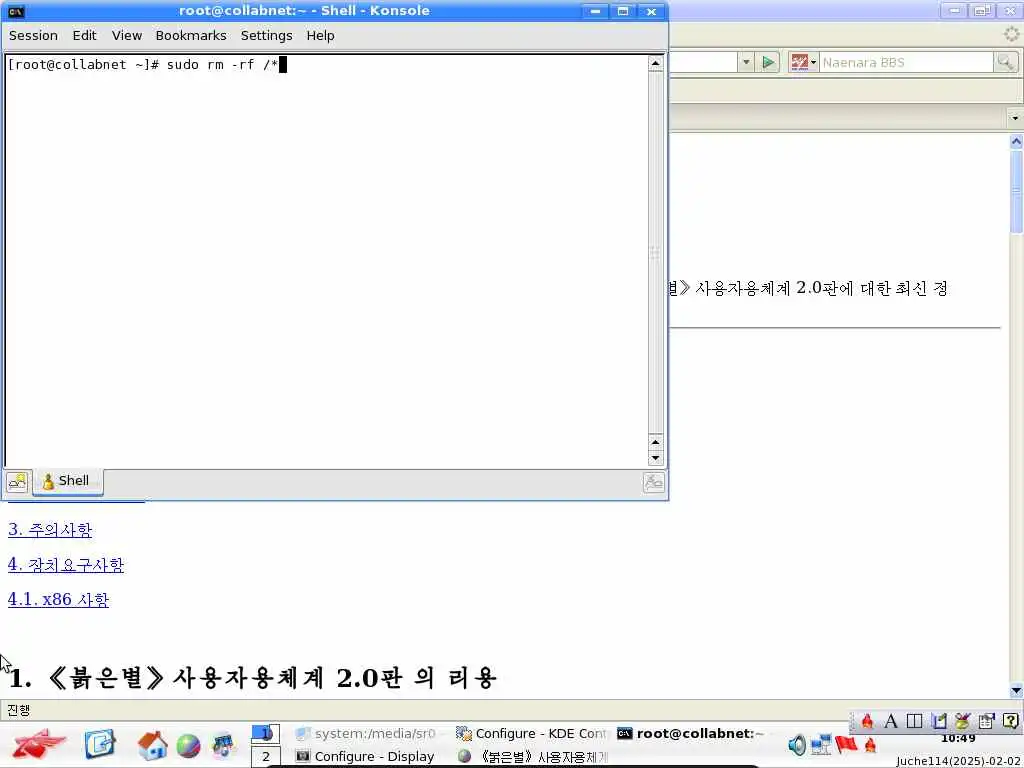Click browser page scrollbar down arrow
The image size is (1024, 768).
pos(1016,691)
